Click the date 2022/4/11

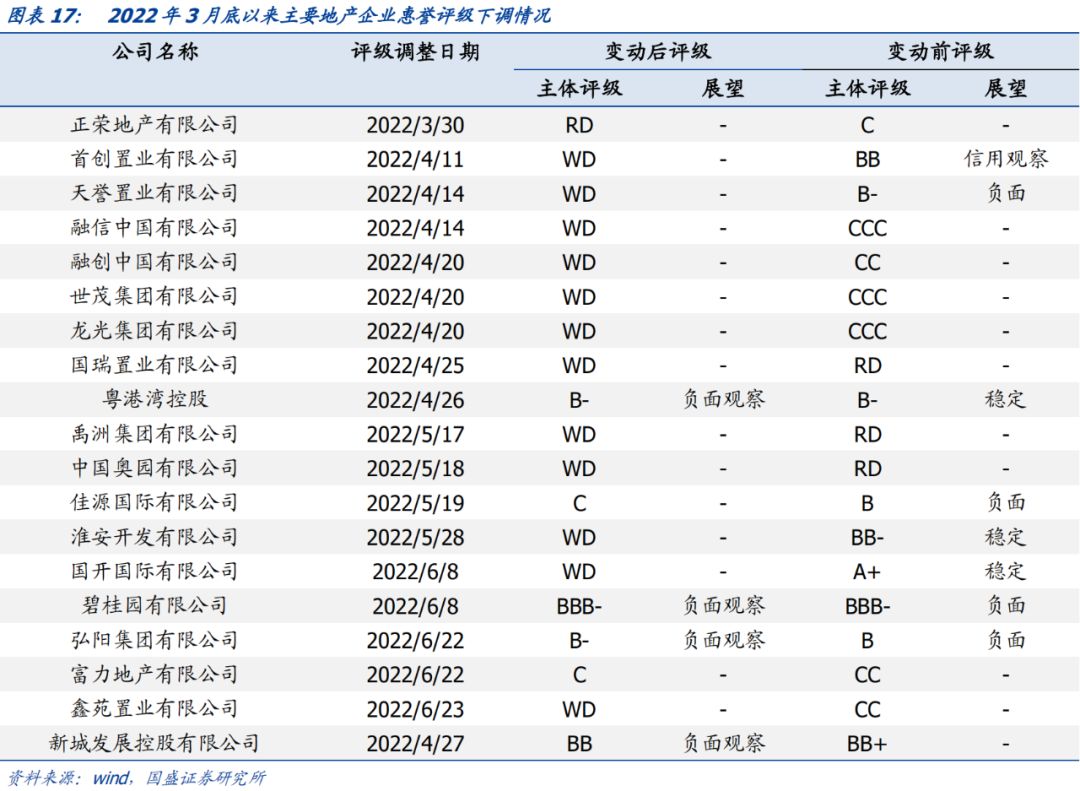[x=415, y=160]
